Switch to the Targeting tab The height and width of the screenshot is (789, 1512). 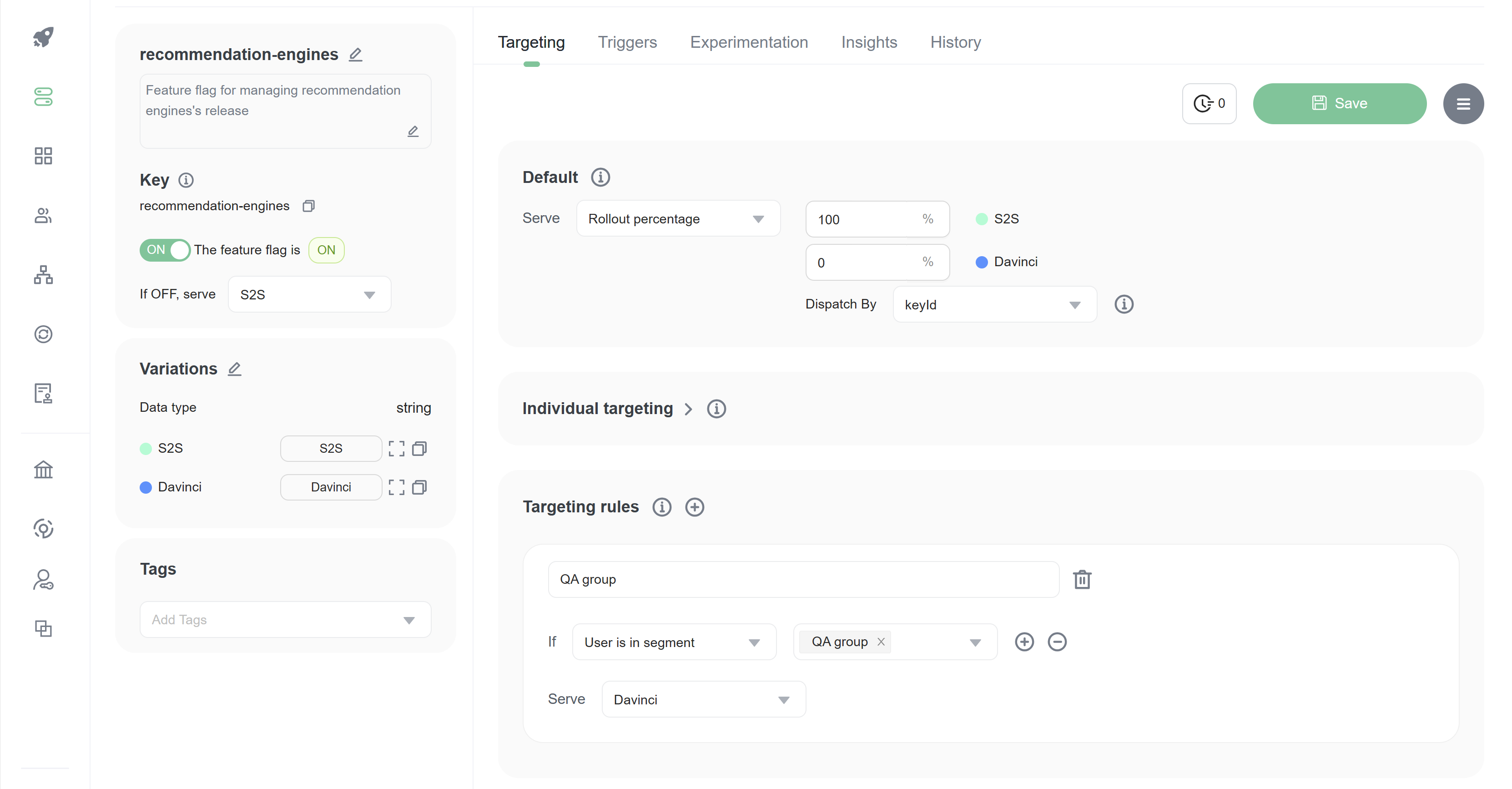tap(531, 42)
